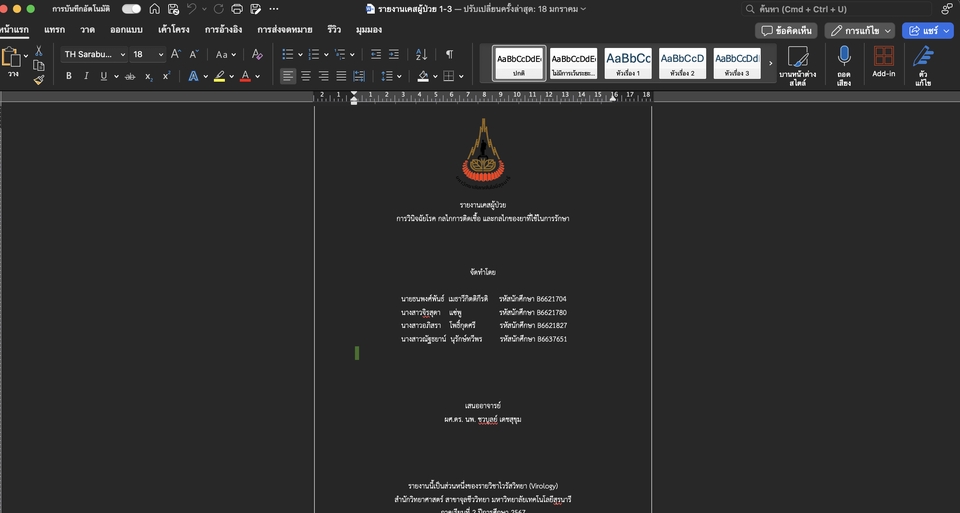Expand the Paste options arrow
This screenshot has width=960, height=513.
26,56
